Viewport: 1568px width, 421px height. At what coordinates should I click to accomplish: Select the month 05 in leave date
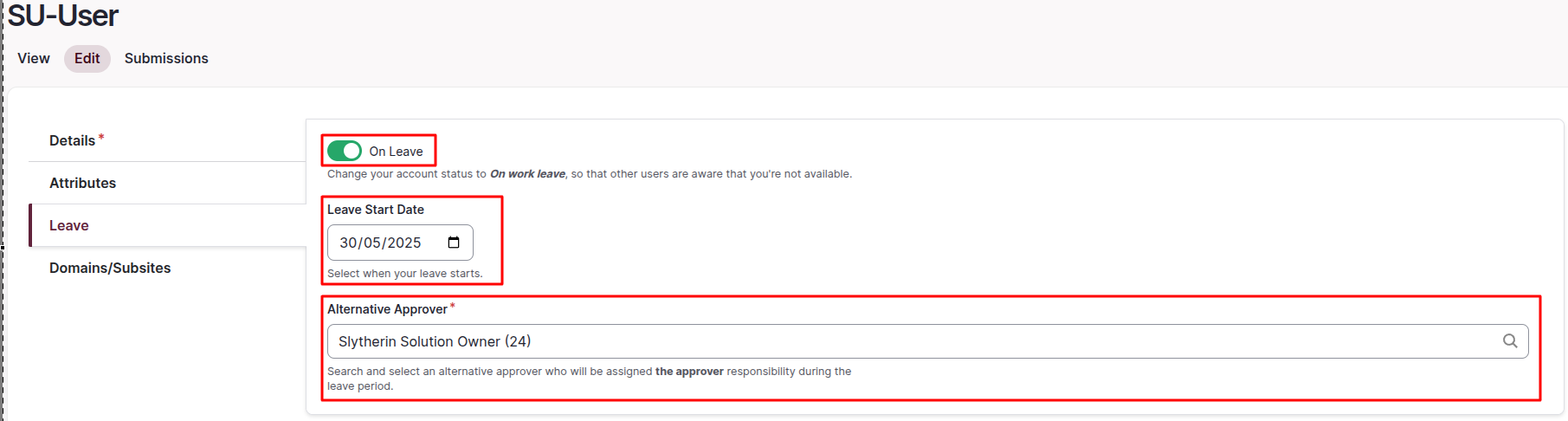[372, 243]
